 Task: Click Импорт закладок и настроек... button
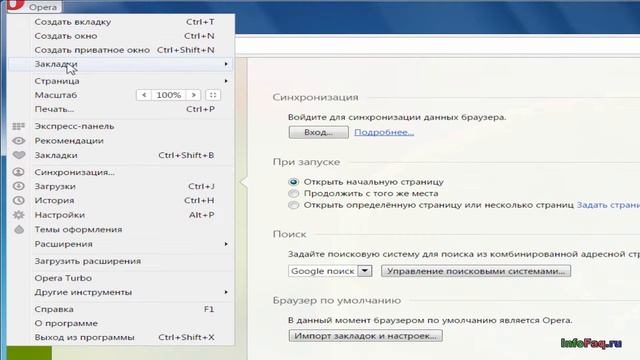coord(365,336)
